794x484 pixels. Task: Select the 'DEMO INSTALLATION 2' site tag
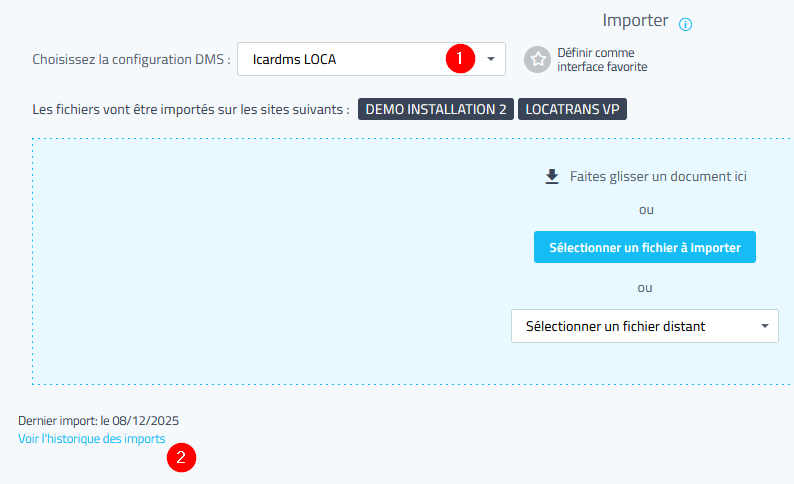pyautogui.click(x=436, y=109)
